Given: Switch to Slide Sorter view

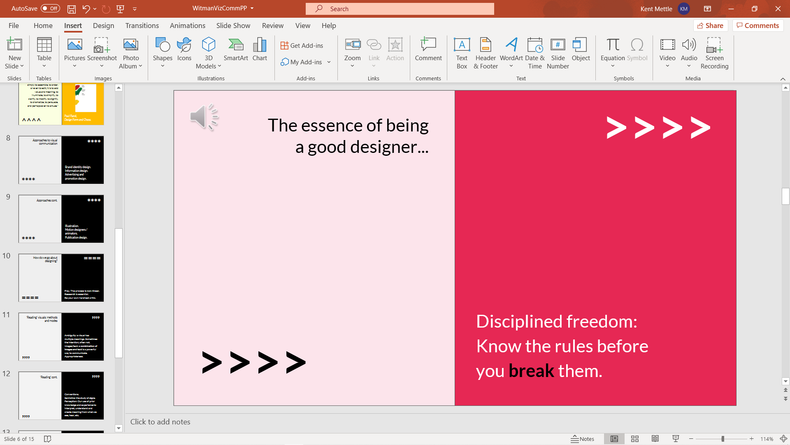Looking at the screenshot, I should 634,439.
